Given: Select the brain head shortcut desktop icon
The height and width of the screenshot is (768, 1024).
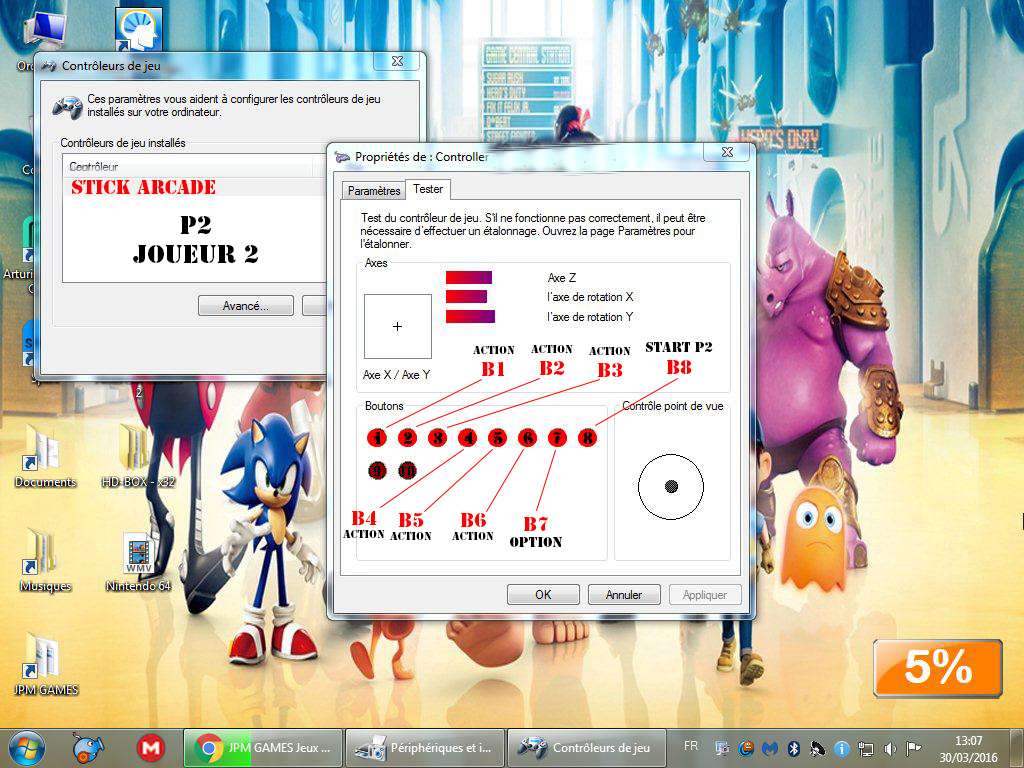Looking at the screenshot, I should point(138,30).
